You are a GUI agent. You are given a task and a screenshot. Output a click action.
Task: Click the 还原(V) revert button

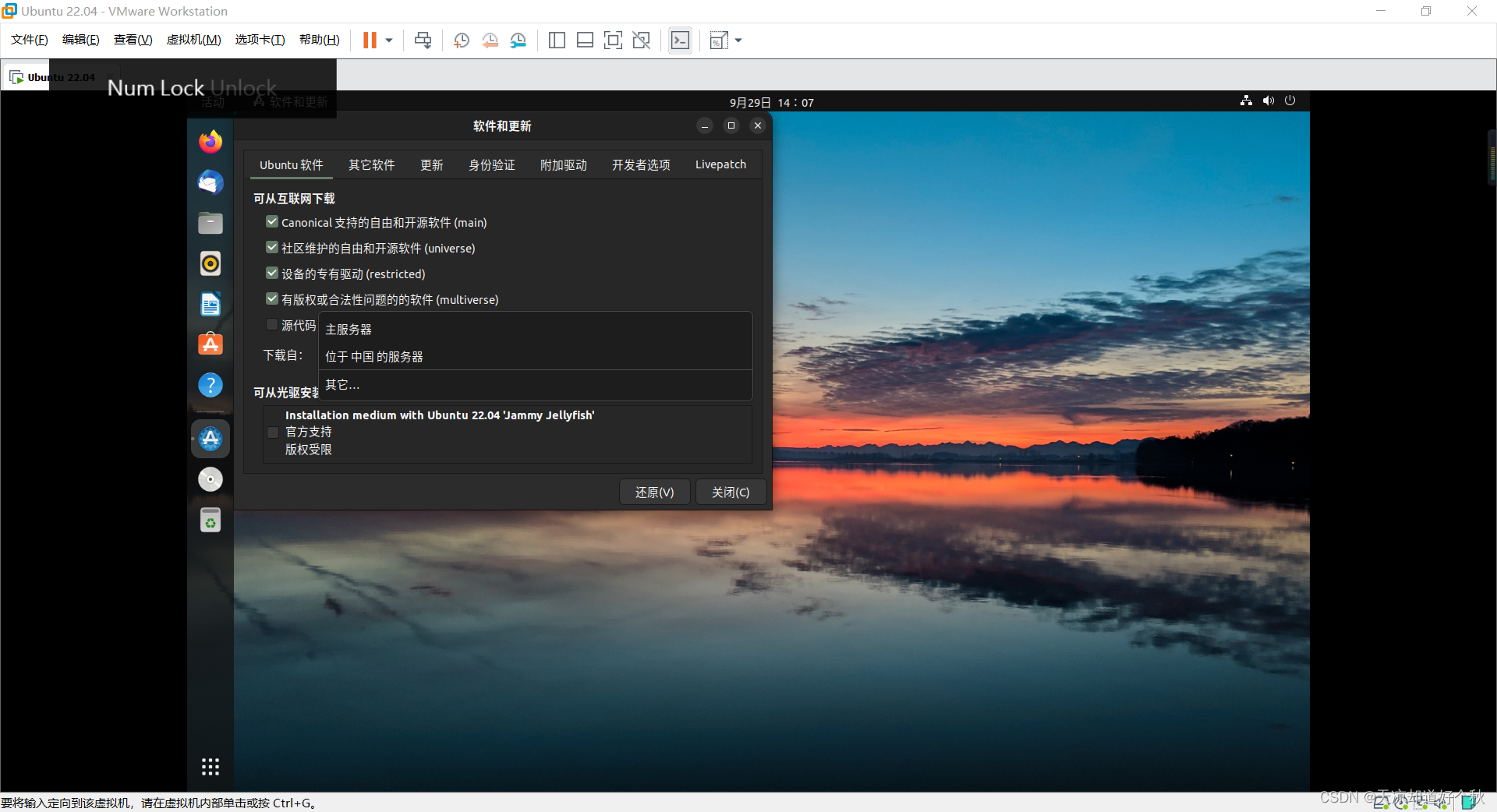point(655,492)
